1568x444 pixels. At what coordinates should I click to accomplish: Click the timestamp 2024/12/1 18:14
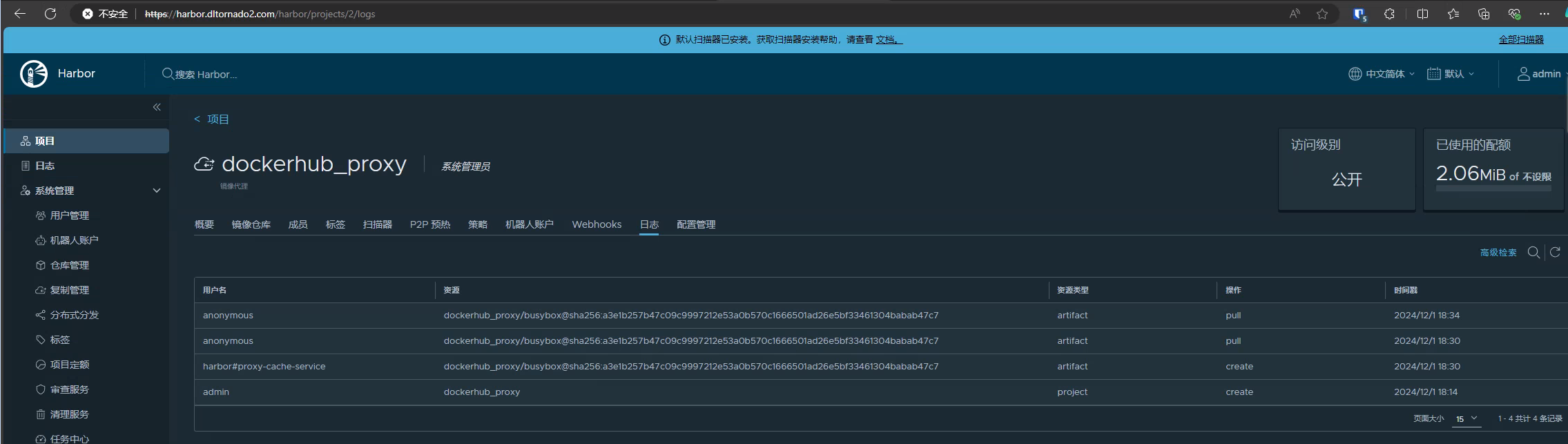tap(1426, 392)
